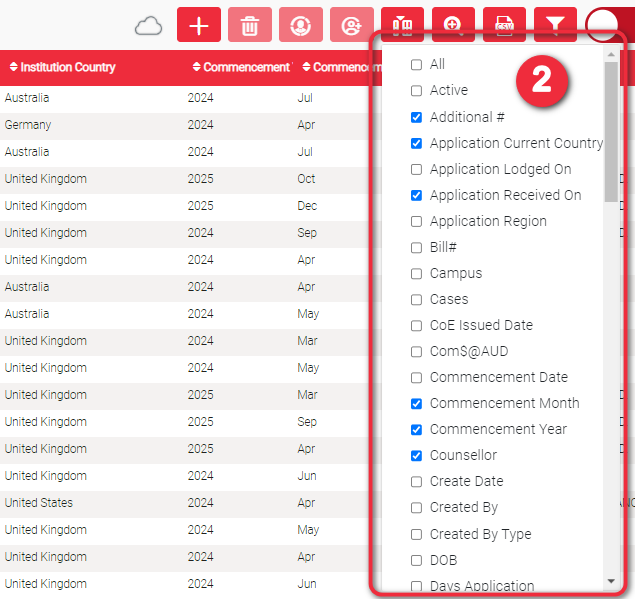
Task: Click the add search plus icon
Action: [x=454, y=25]
